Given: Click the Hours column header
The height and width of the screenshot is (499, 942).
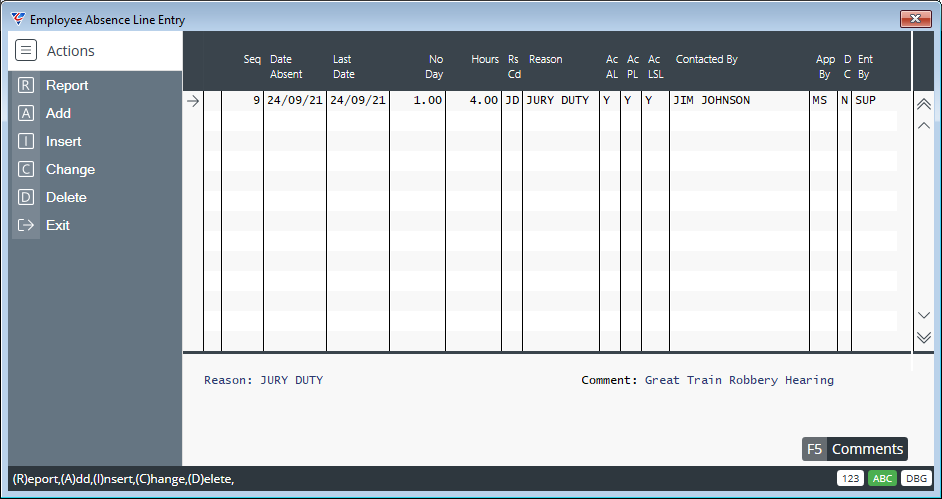Looking at the screenshot, I should click(485, 59).
